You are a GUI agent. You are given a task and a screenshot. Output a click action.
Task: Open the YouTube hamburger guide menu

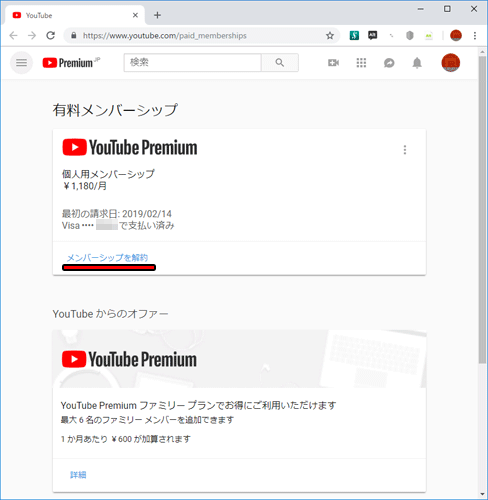click(x=21, y=63)
